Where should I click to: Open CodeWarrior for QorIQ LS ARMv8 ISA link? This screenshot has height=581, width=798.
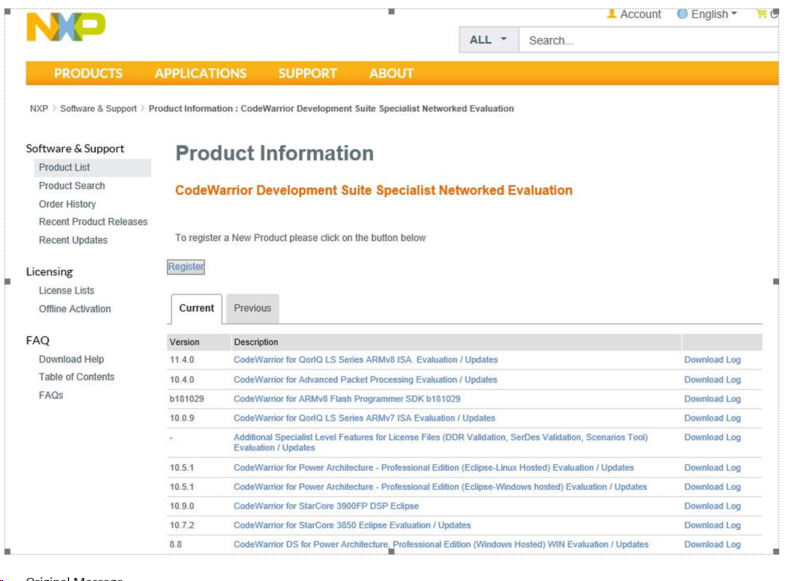(x=365, y=360)
